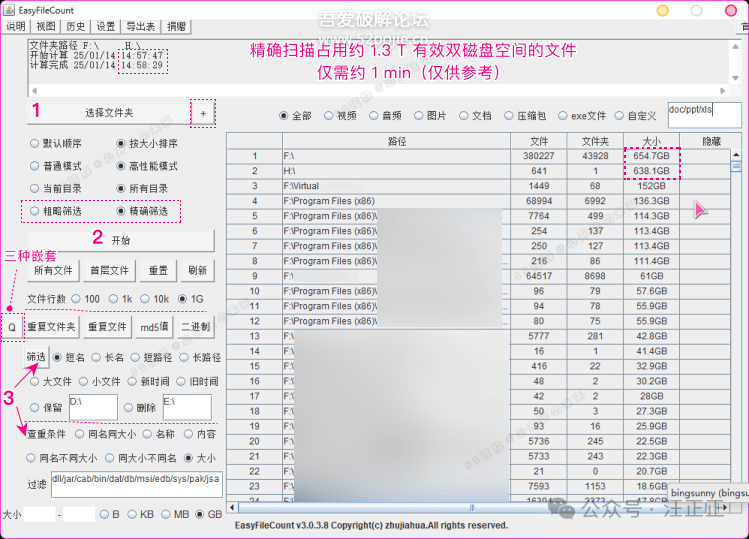This screenshot has height=539, width=749.
Task: Click the 大小 column header
Action: 652,141
